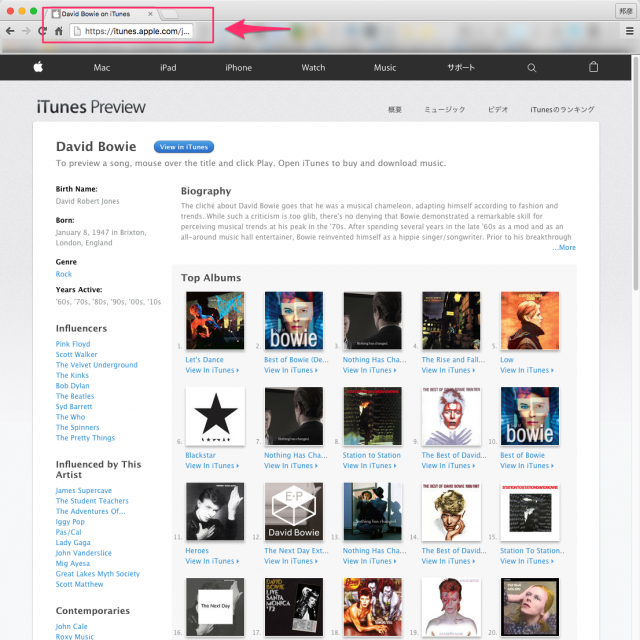Viewport: 640px width, 640px height.
Task: Click album 16 The Next Day cover
Action: click(215, 607)
